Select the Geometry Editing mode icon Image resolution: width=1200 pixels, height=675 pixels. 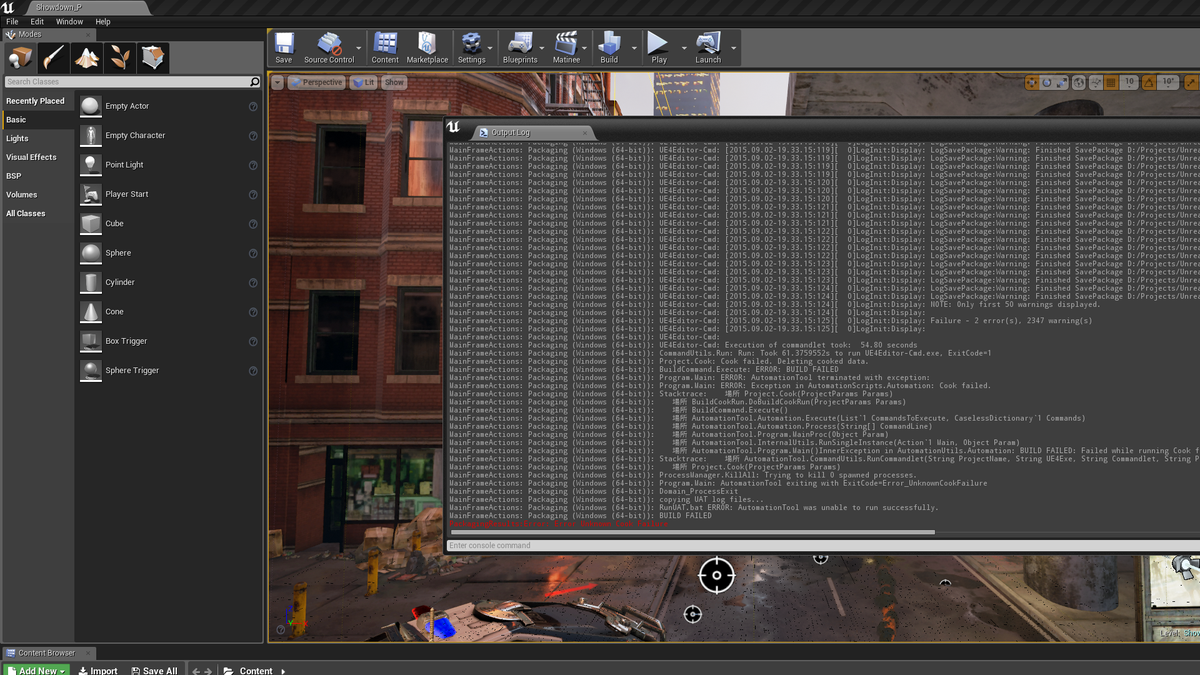coord(153,58)
